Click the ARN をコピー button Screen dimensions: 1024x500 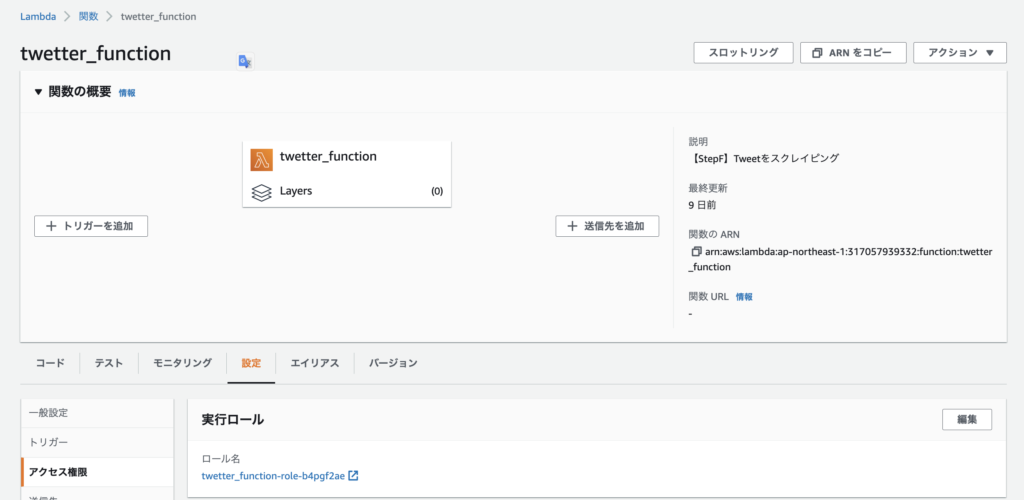[x=853, y=53]
